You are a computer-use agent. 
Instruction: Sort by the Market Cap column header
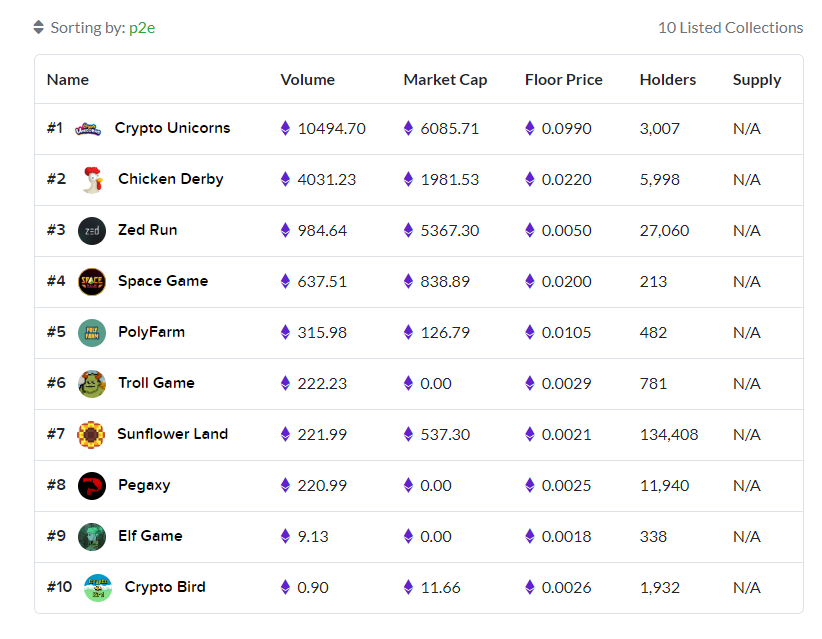[x=445, y=80]
